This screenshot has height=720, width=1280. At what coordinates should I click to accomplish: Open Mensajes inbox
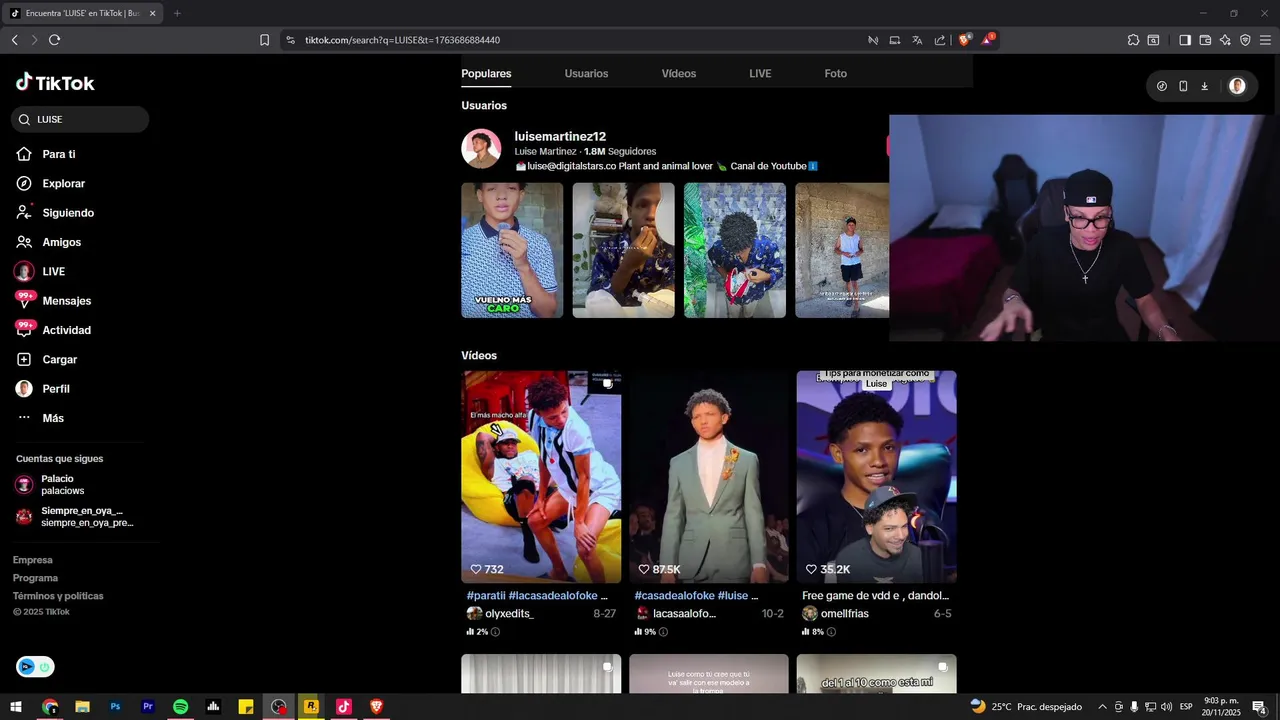(54, 301)
